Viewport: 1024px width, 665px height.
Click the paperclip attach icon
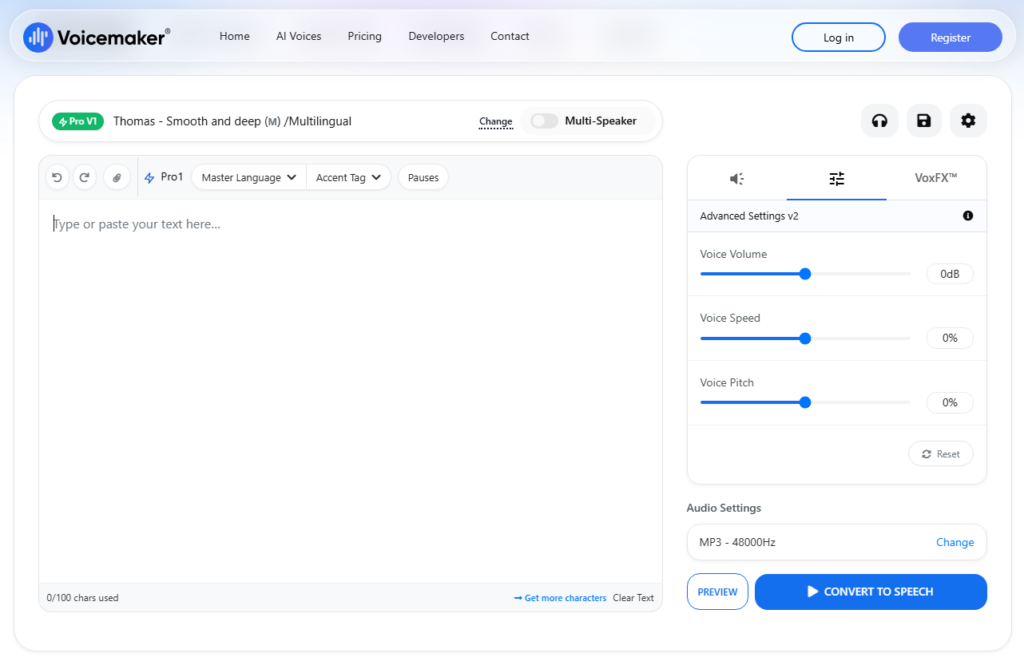coord(117,178)
